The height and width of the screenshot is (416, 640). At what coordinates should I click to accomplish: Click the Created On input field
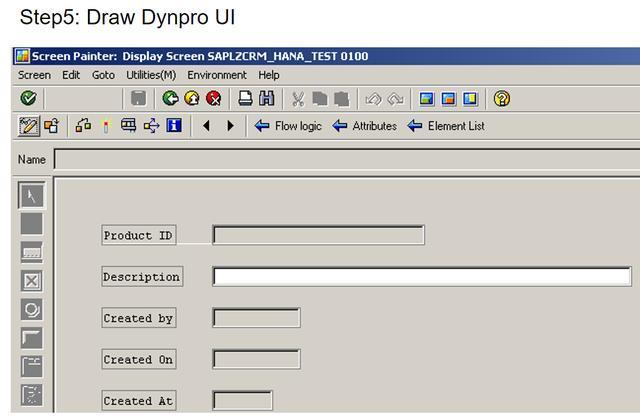tap(256, 359)
